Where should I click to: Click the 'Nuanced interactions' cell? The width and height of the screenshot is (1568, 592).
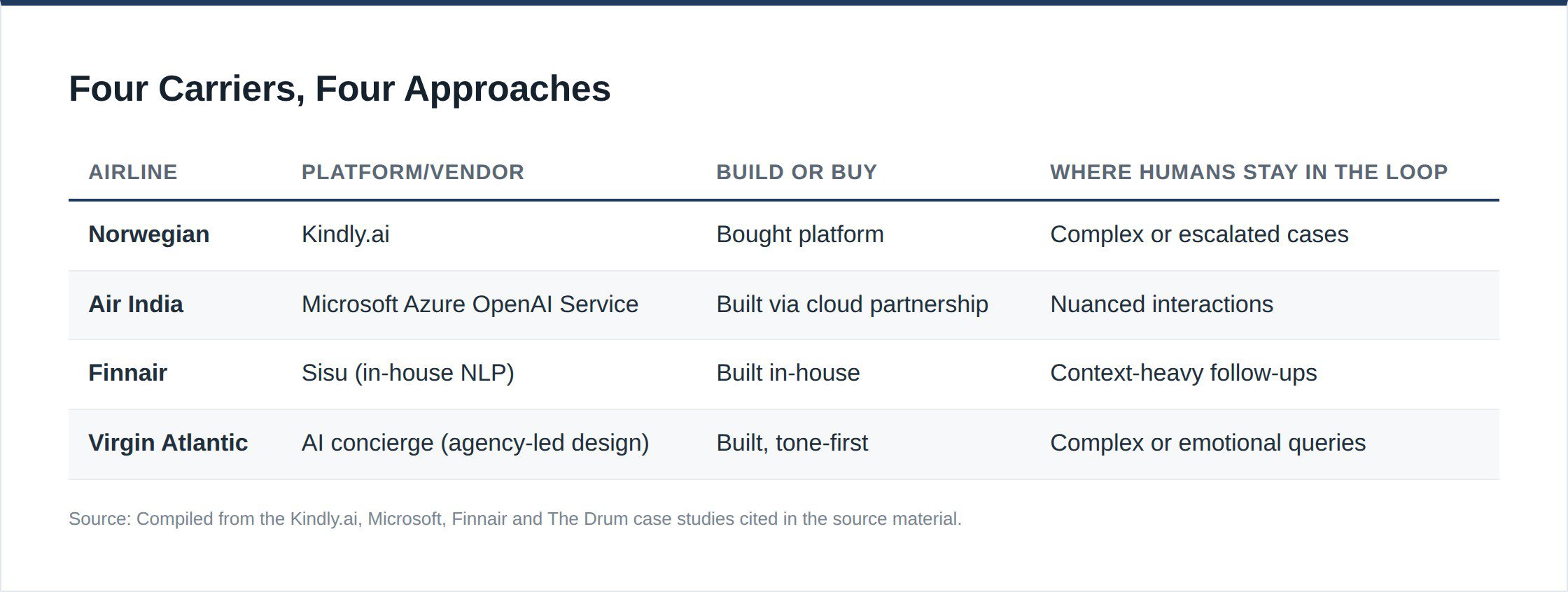(x=1161, y=304)
